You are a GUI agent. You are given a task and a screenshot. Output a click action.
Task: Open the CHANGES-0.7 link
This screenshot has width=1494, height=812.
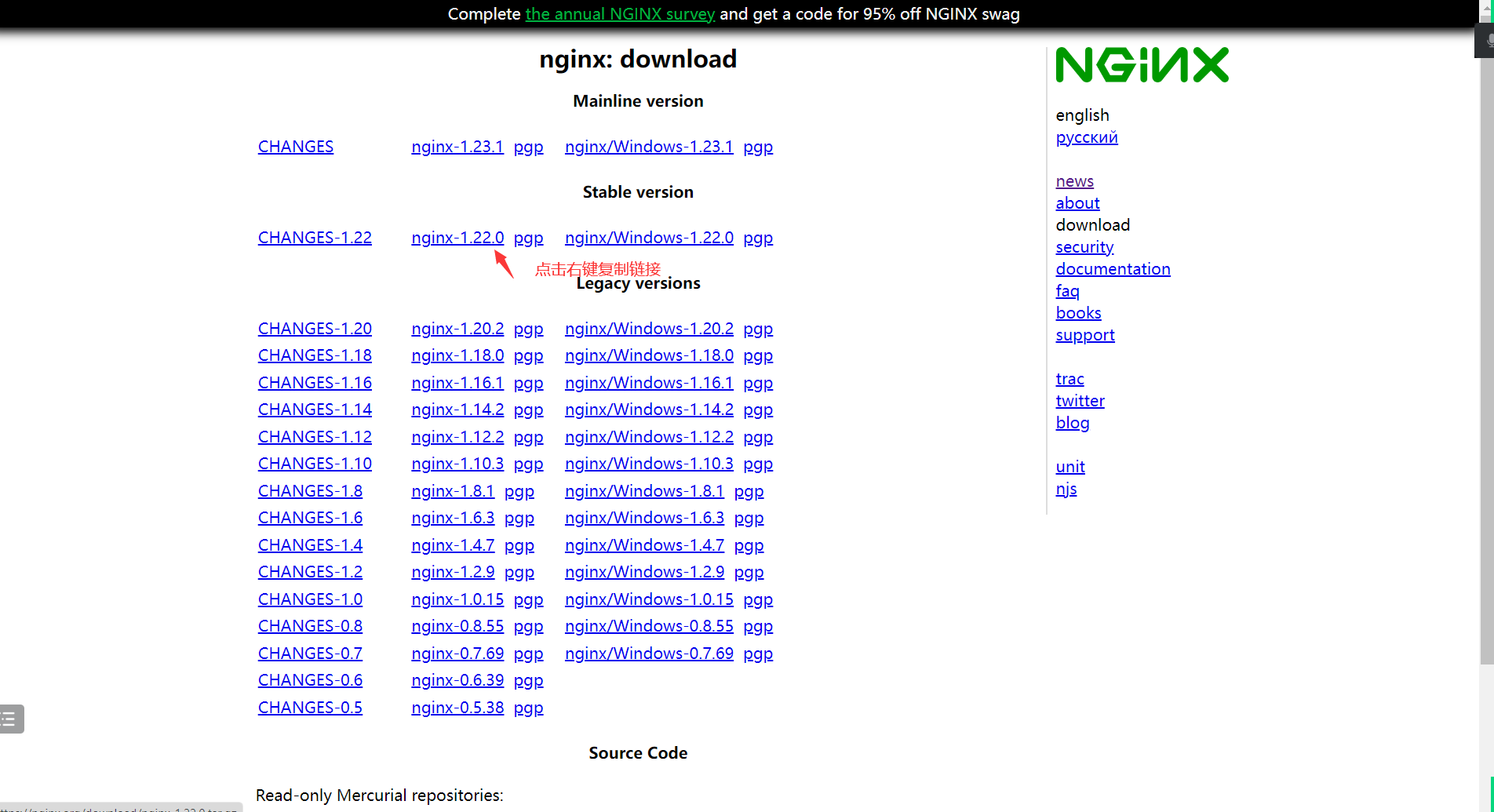[x=310, y=654]
